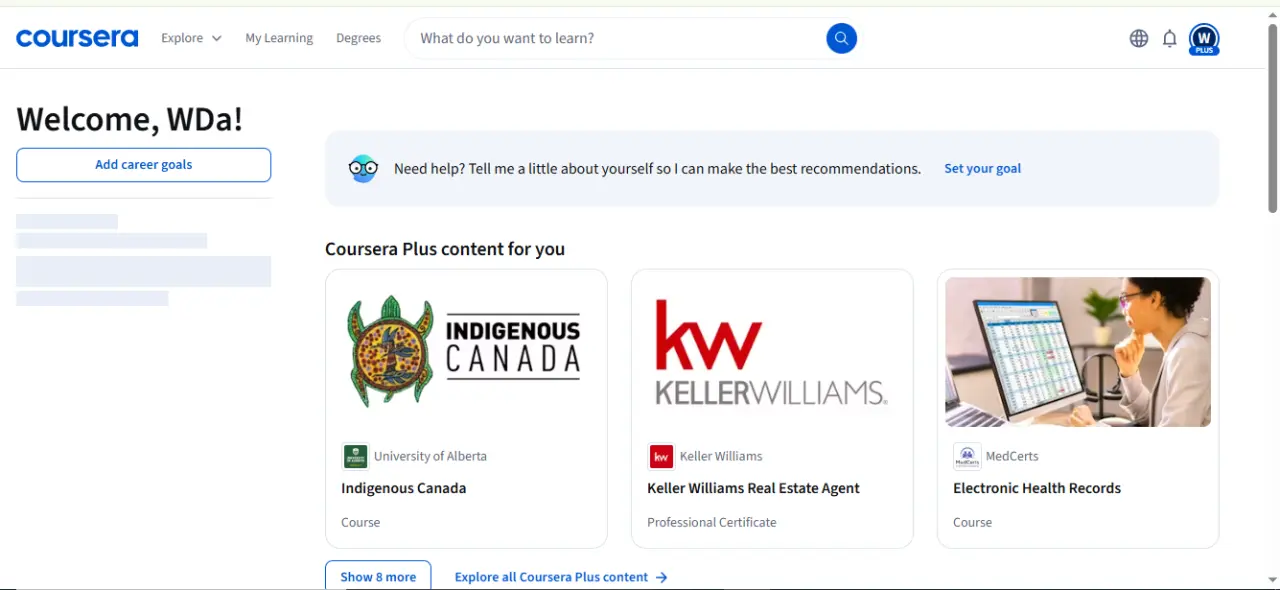Viewport: 1280px width, 590px height.
Task: Click the MedCerts provider logo icon
Action: 967,456
